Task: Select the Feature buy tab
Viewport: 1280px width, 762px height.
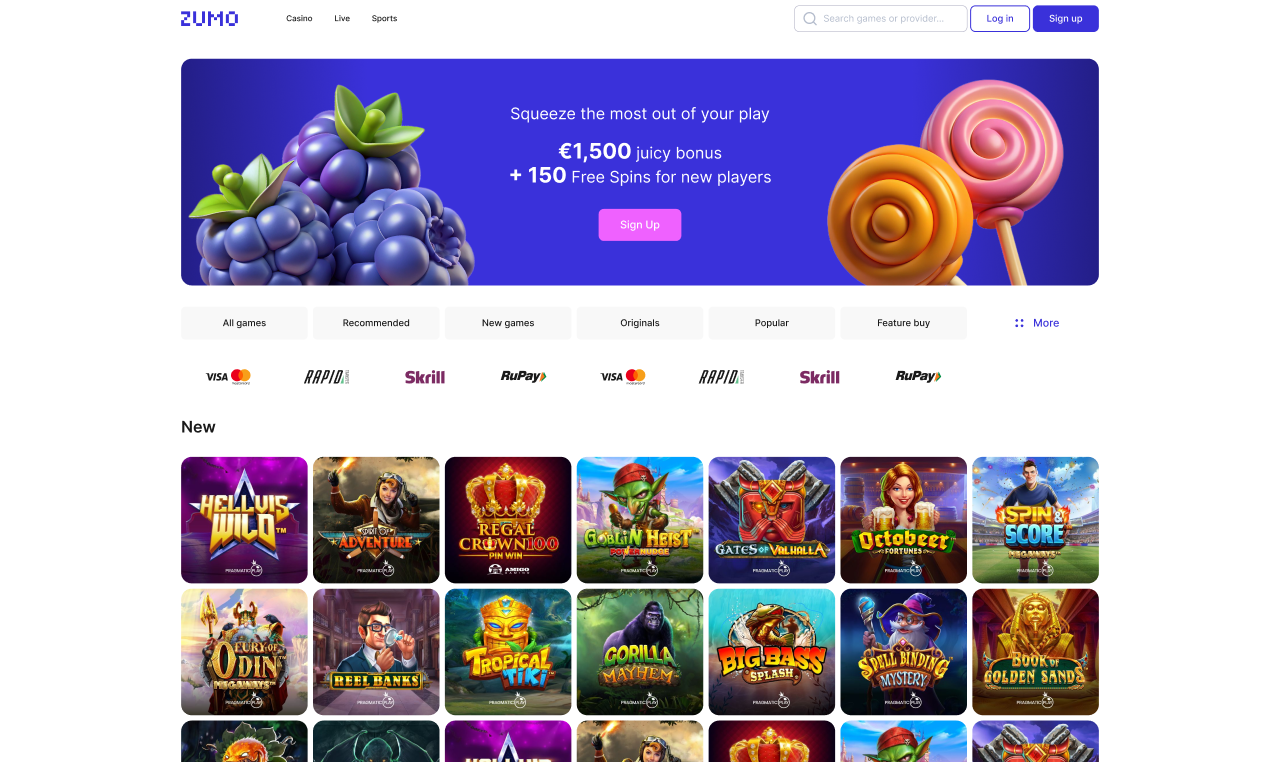Action: tap(903, 323)
